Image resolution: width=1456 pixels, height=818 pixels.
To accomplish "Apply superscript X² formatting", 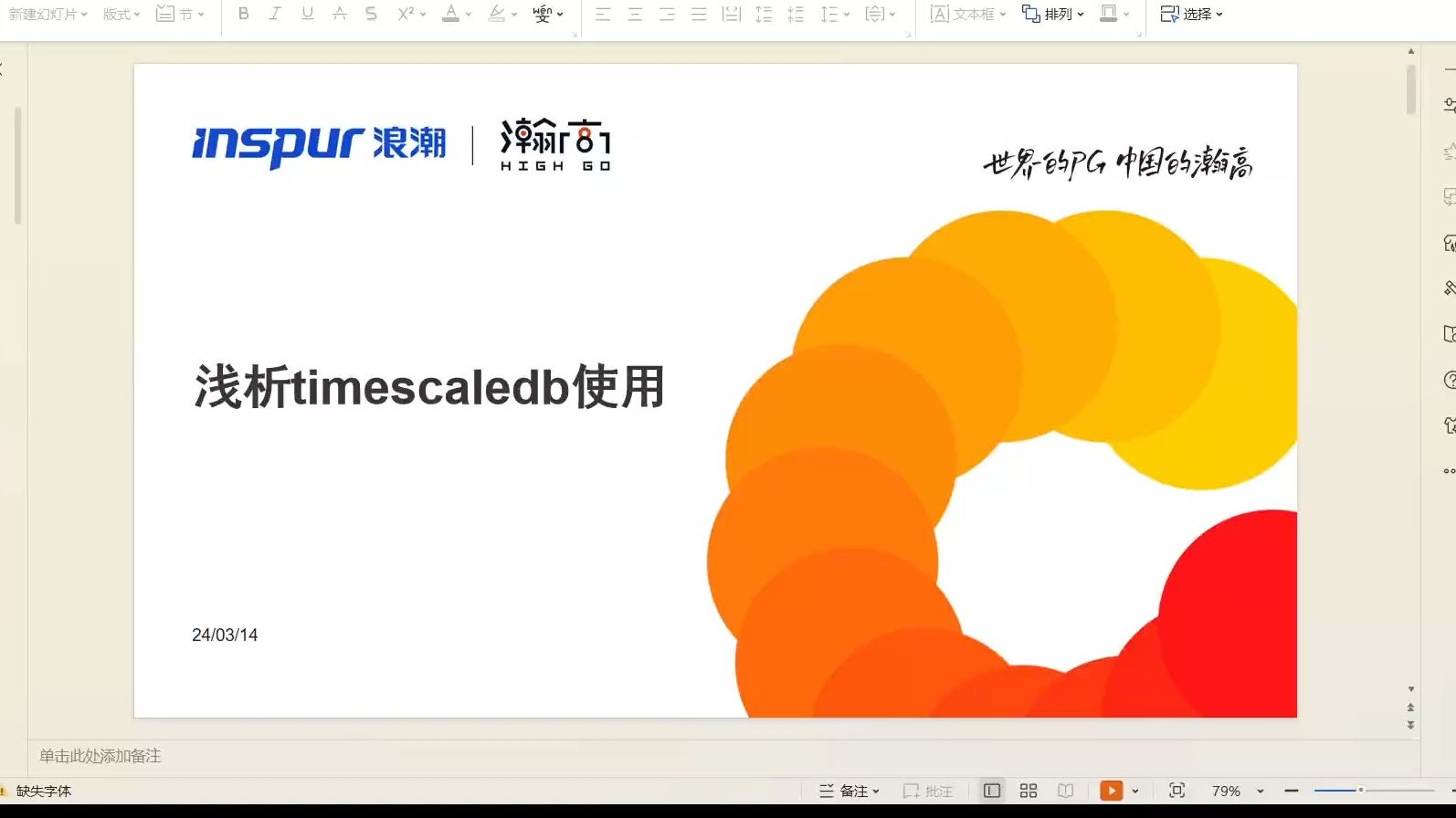I will (x=406, y=14).
